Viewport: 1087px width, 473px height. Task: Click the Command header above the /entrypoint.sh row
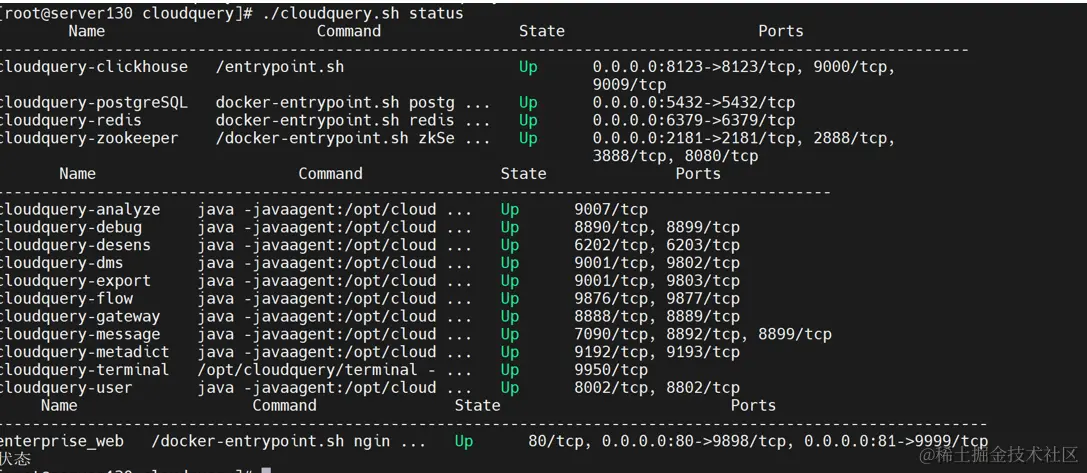pyautogui.click(x=349, y=31)
